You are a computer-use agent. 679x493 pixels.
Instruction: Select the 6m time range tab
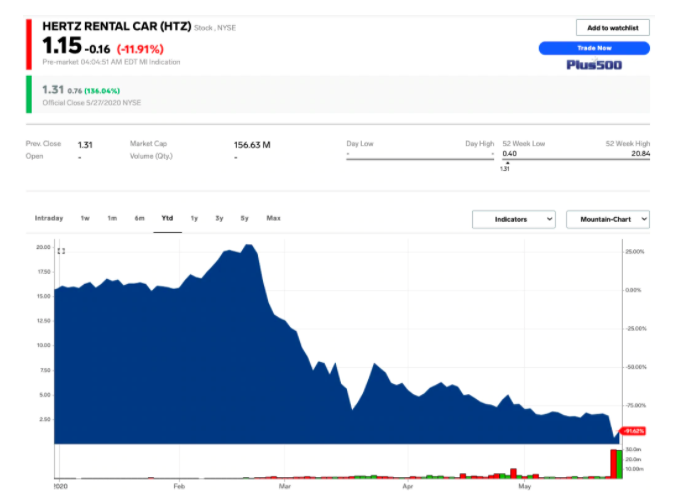(139, 218)
